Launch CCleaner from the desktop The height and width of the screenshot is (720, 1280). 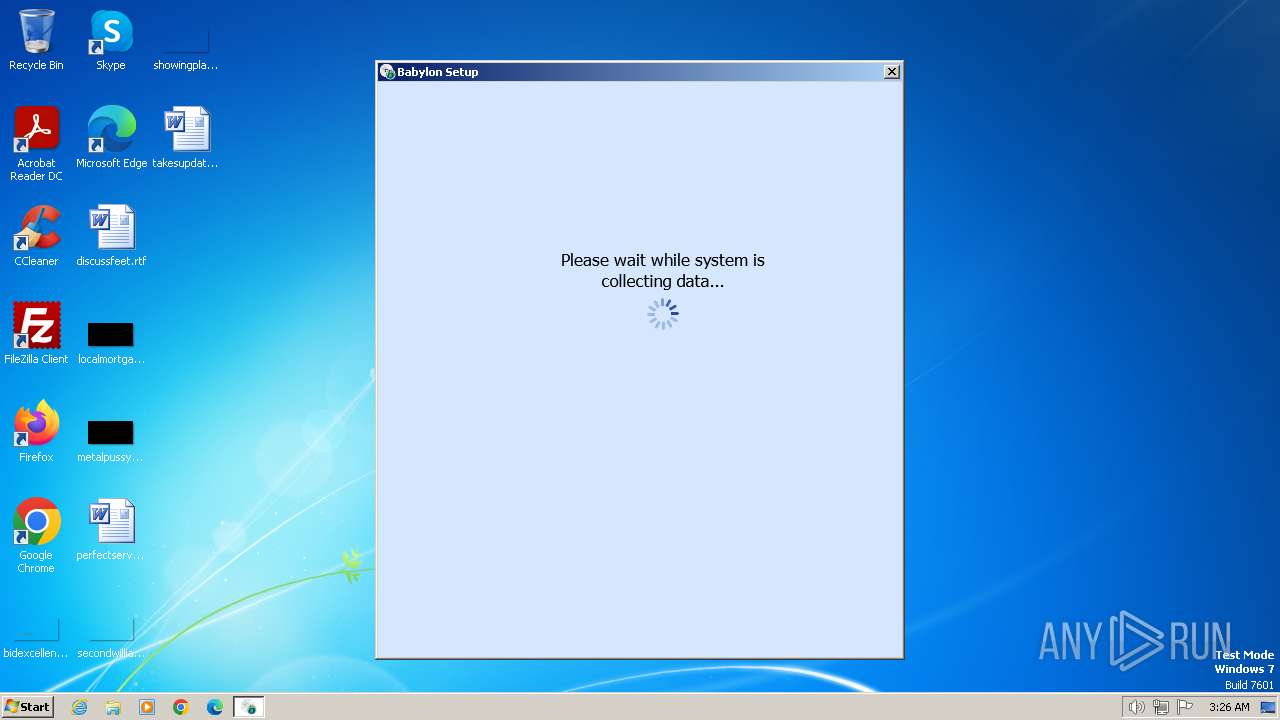pos(36,235)
